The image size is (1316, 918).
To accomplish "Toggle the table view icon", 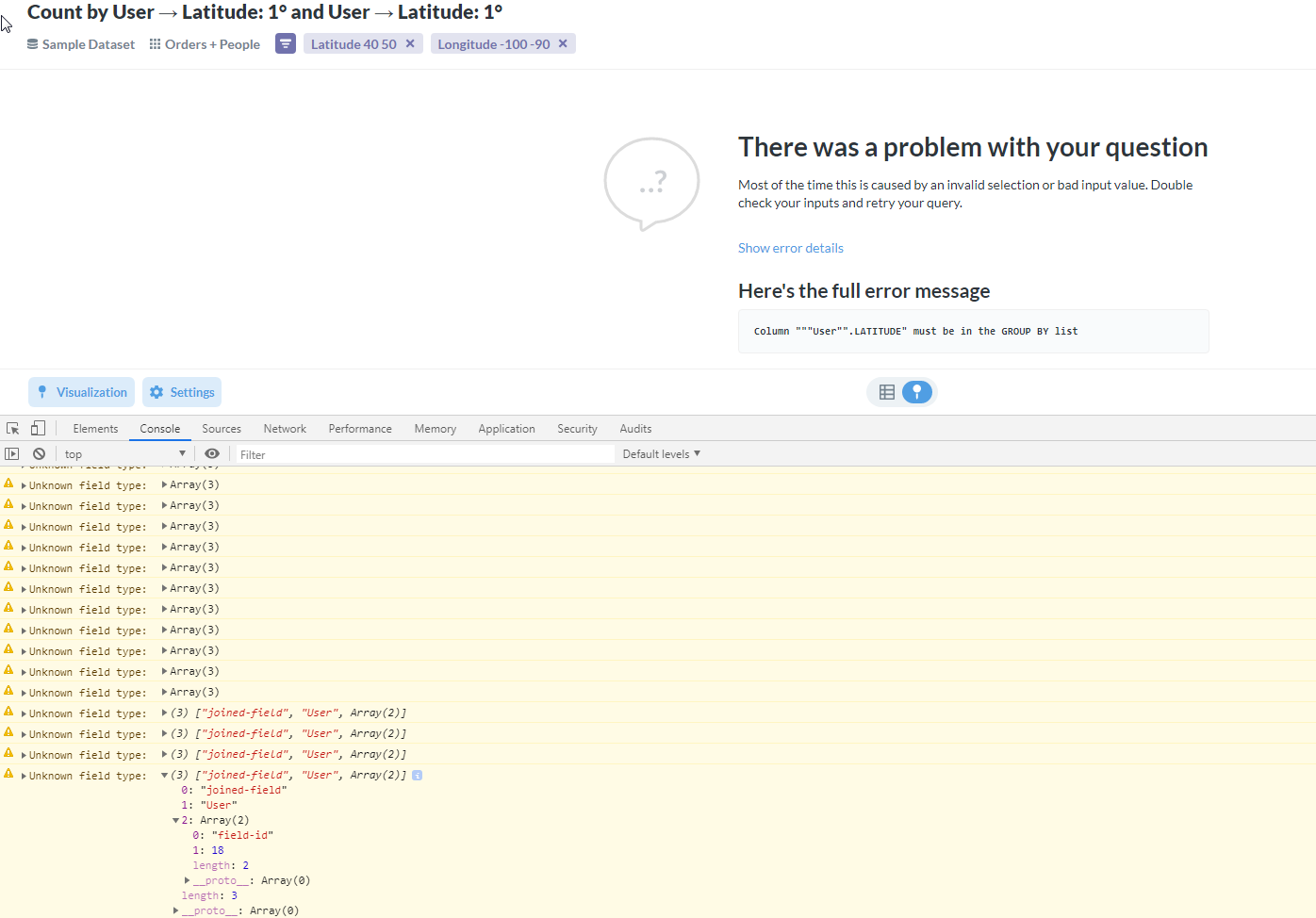I will (x=886, y=391).
